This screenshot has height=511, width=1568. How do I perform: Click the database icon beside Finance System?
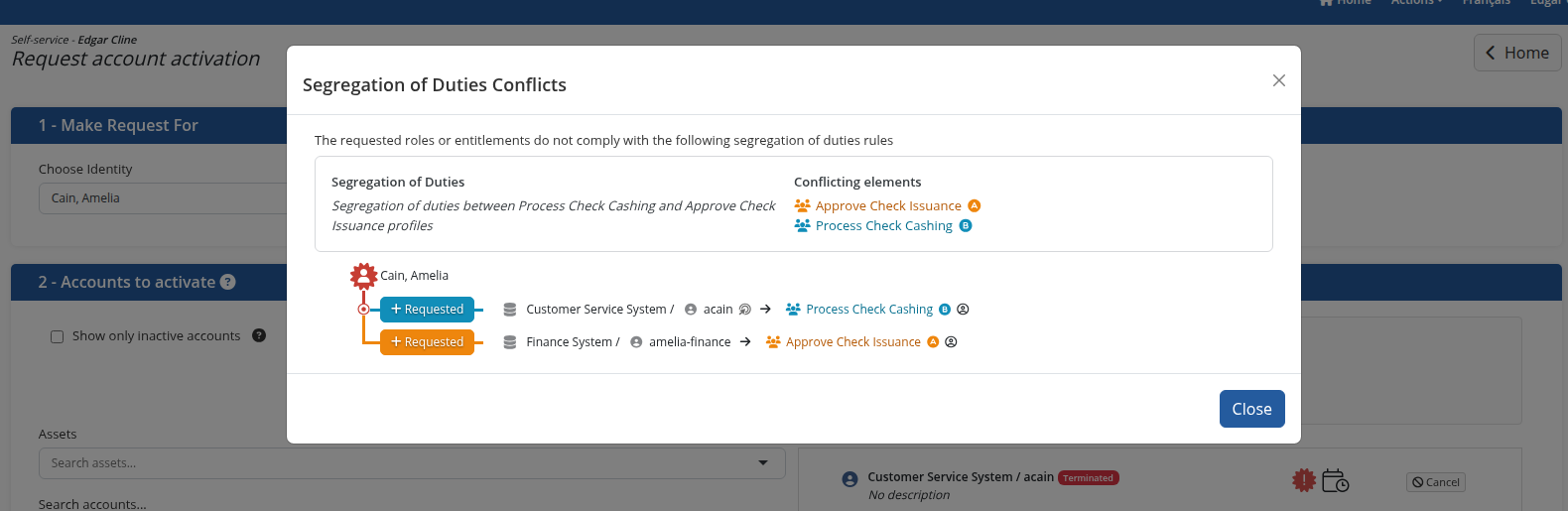point(510,342)
